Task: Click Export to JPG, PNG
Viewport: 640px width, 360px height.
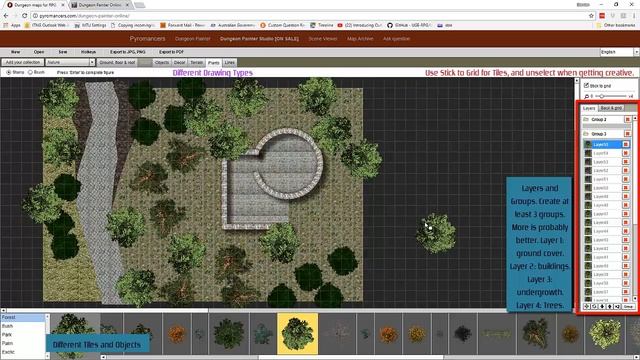Action: tap(127, 52)
